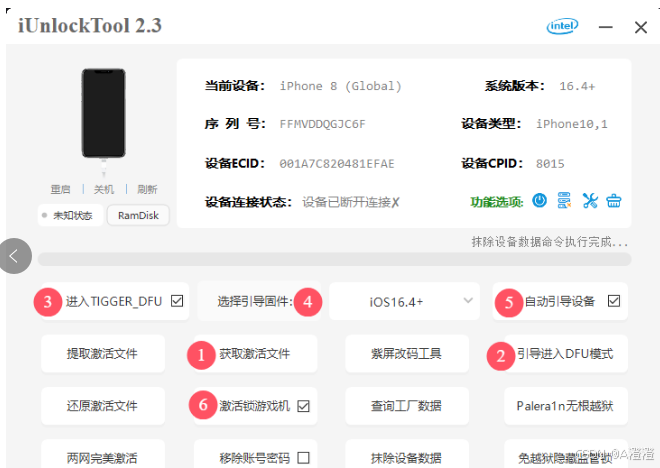Launch Palera1n无根越狱 button
This screenshot has height=468, width=660.
coord(565,406)
